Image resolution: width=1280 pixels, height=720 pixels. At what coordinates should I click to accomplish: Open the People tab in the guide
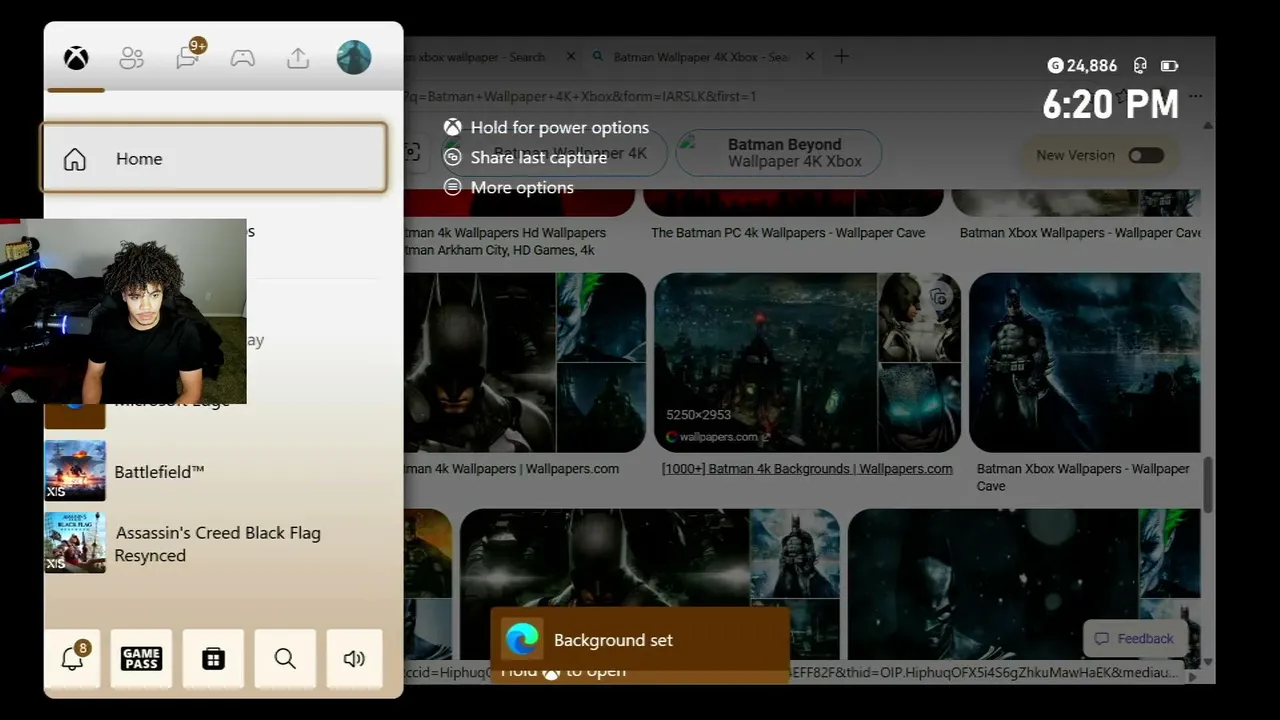pyautogui.click(x=131, y=58)
